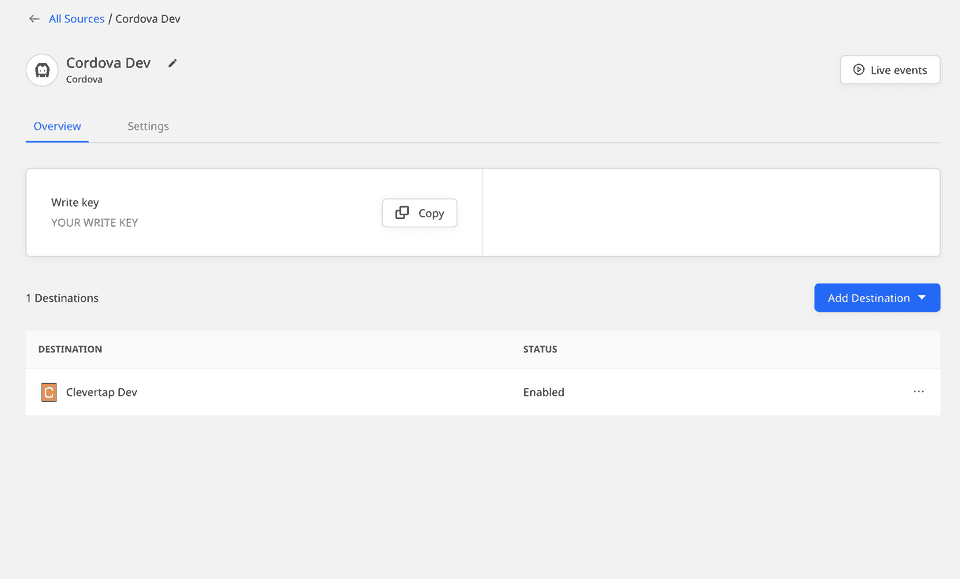
Task: Copy the write key
Action: point(419,212)
